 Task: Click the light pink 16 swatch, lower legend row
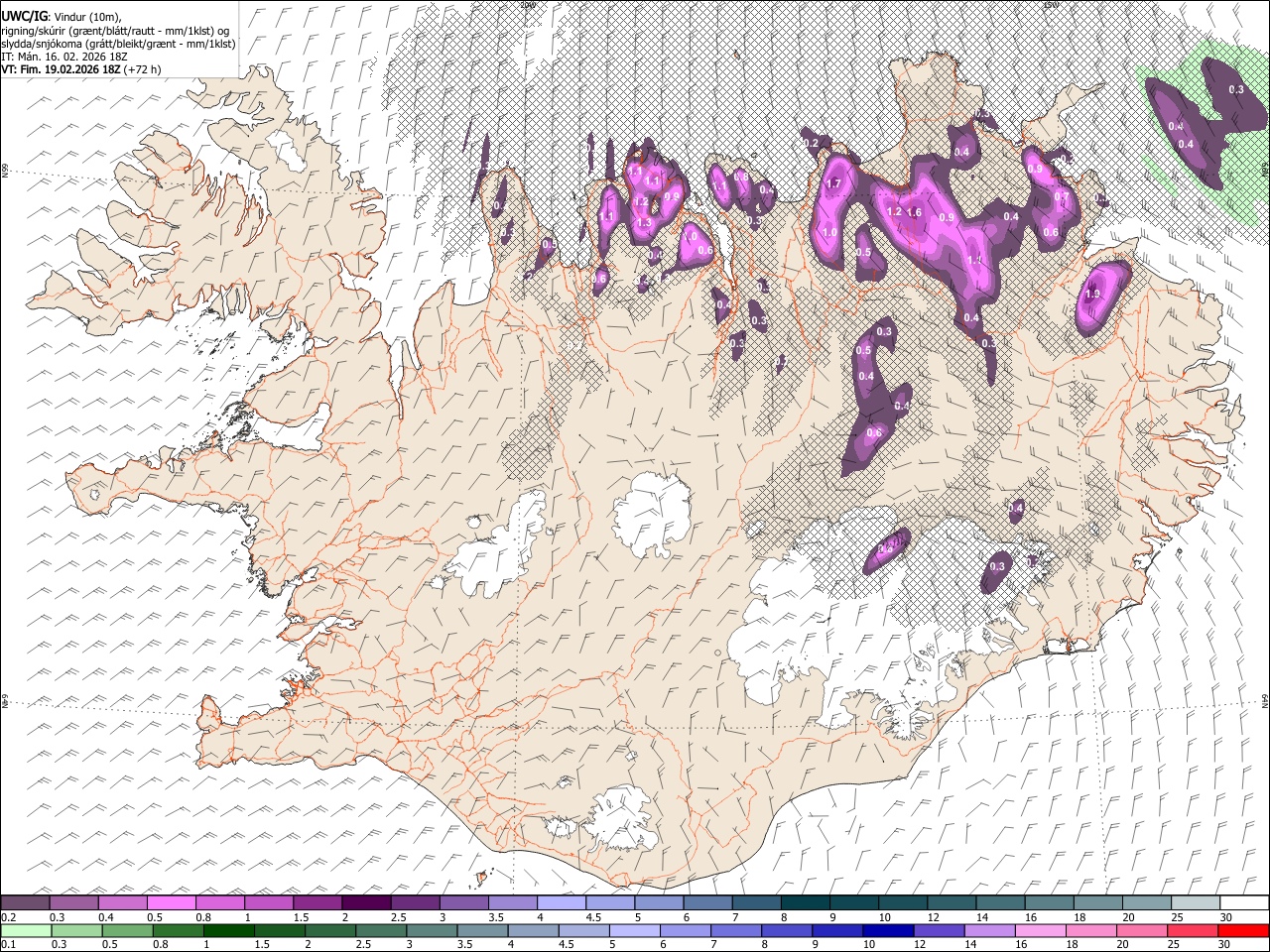pyautogui.click(x=1041, y=930)
